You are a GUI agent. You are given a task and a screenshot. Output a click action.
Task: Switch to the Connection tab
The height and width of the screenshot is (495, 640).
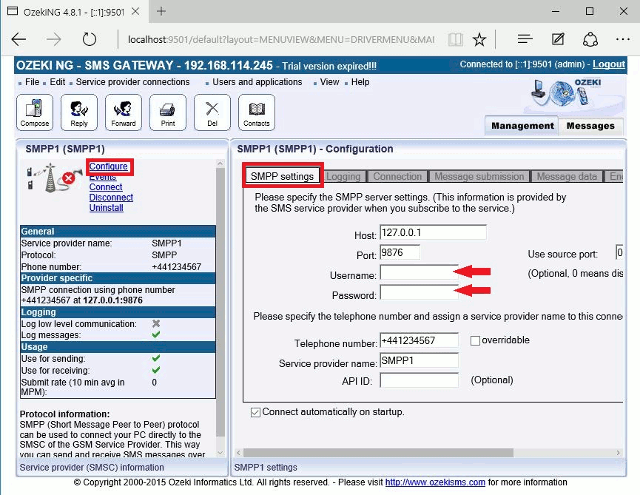tap(398, 177)
